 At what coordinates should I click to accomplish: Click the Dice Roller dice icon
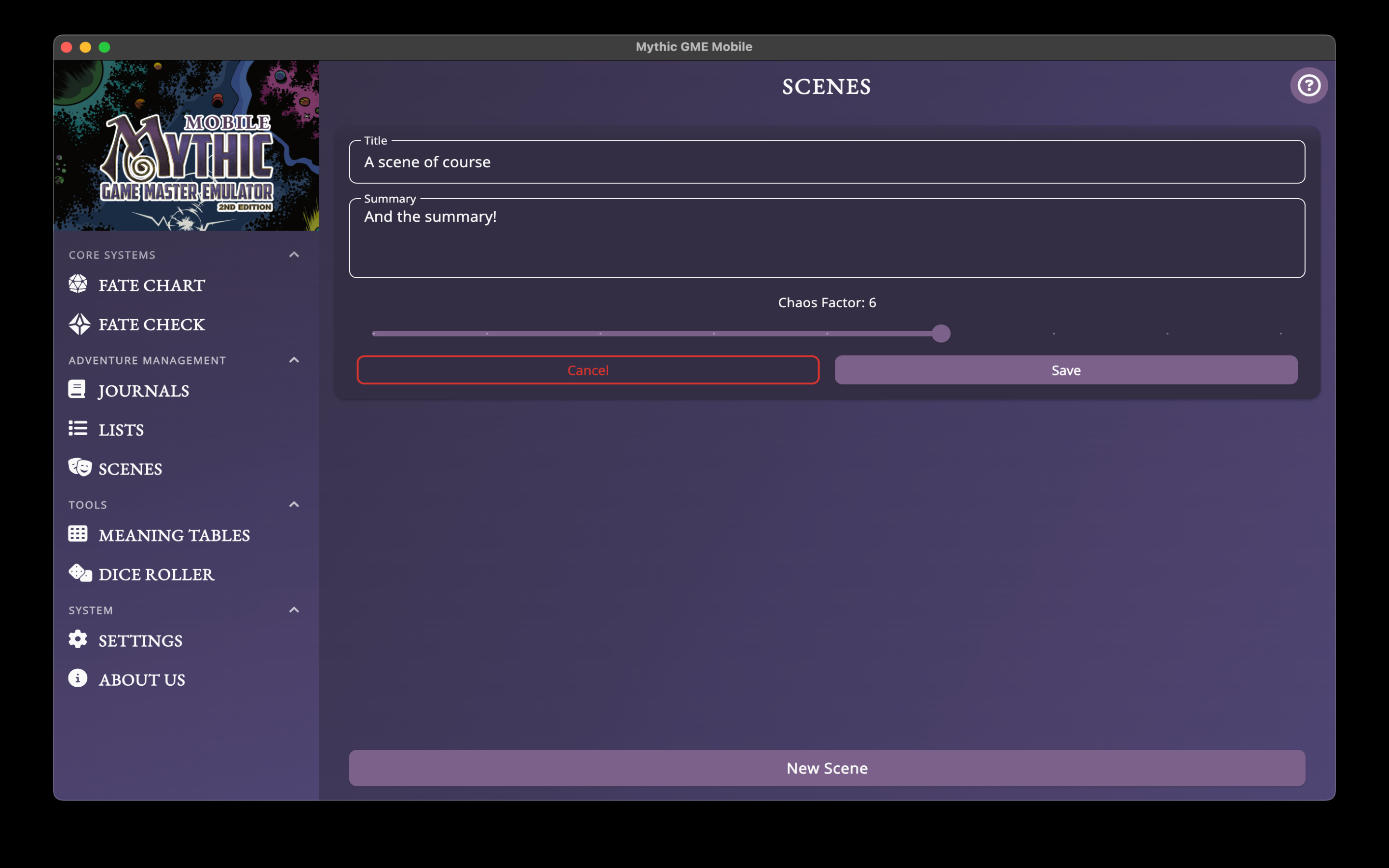click(80, 573)
